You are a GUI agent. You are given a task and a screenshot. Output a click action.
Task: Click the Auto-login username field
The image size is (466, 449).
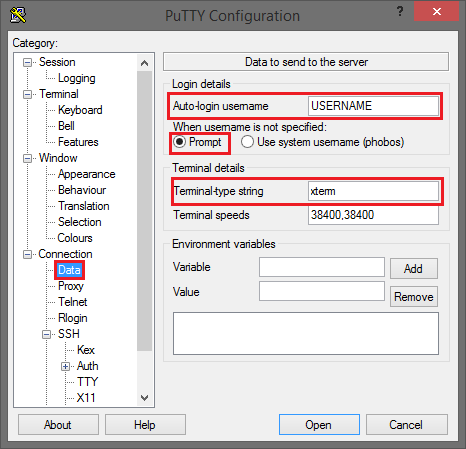coord(373,106)
